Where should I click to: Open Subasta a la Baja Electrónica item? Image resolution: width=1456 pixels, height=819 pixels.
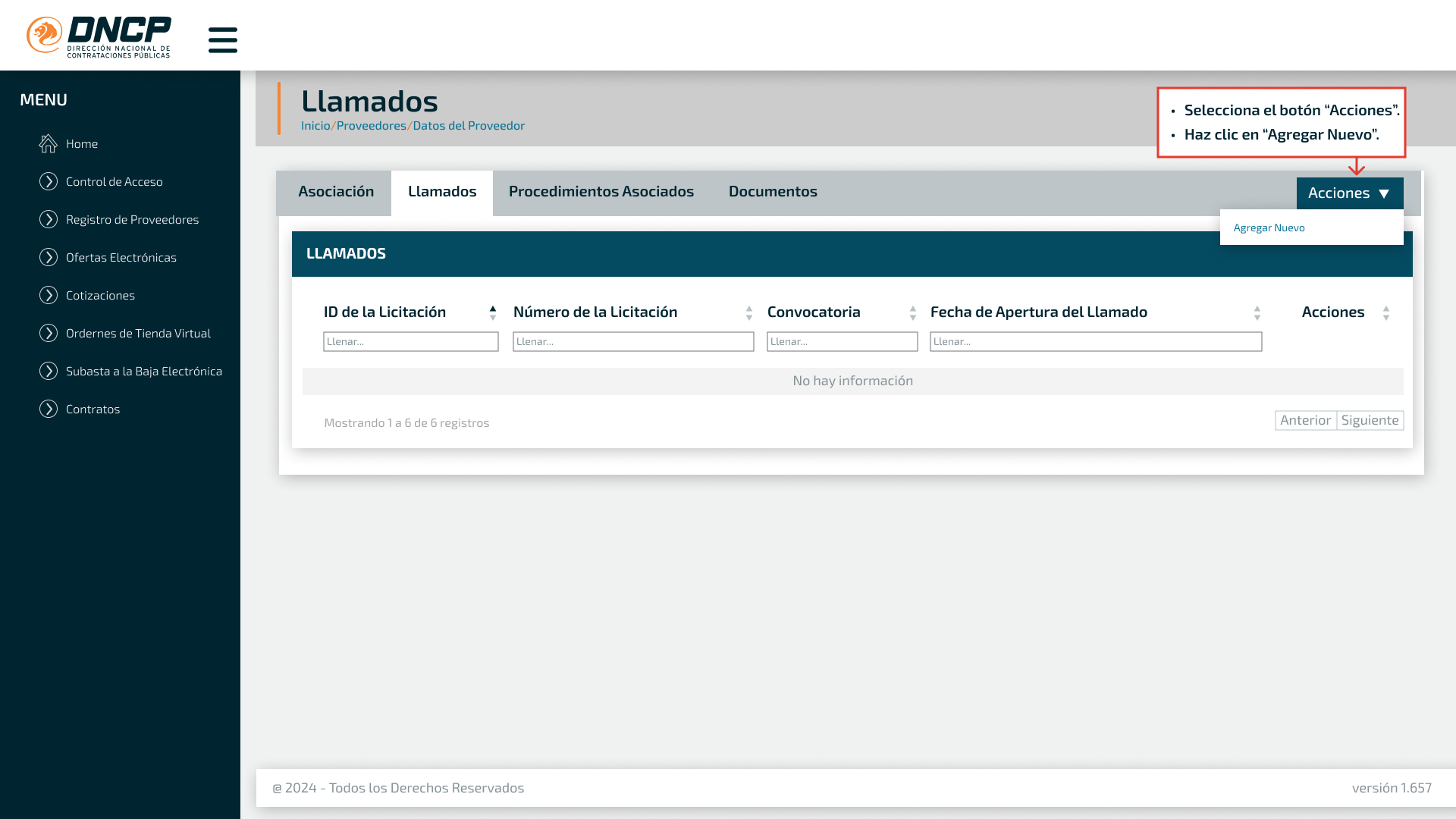(144, 371)
